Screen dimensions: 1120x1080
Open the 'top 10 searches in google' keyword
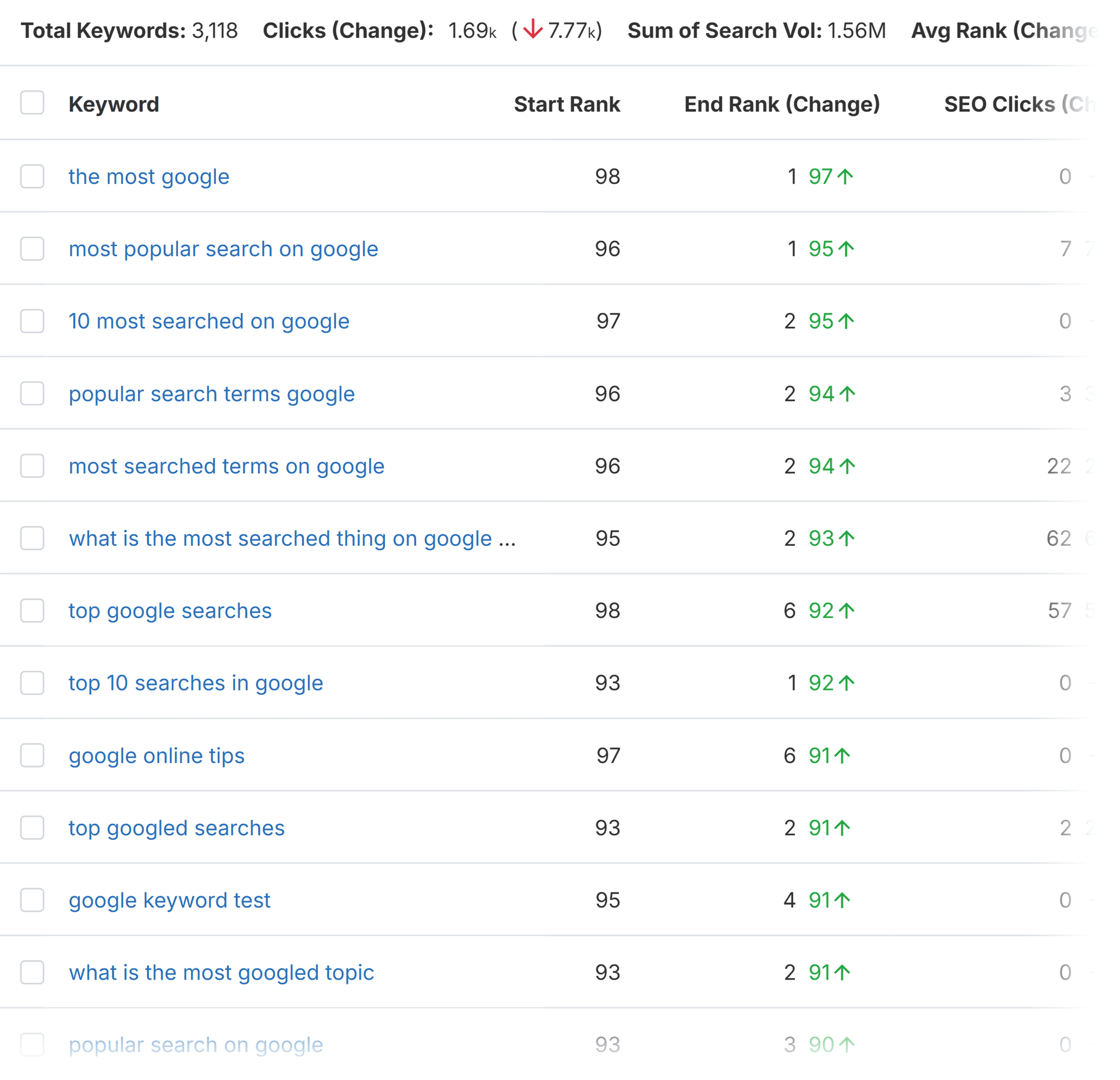(196, 683)
